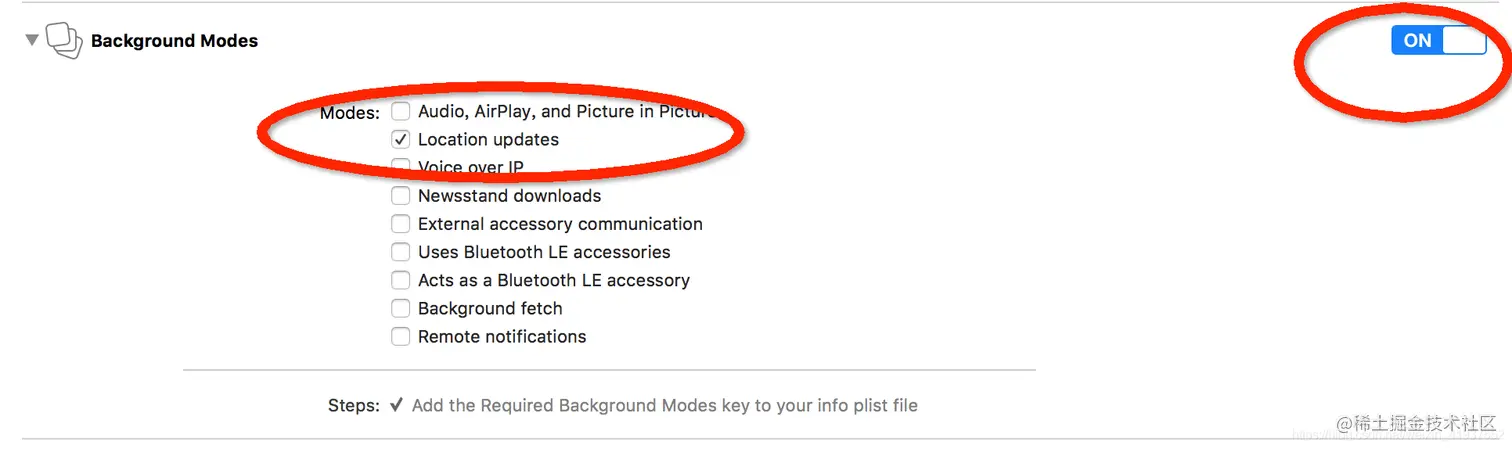Enable External accessory communication checkbox
The width and height of the screenshot is (1512, 449).
[400, 223]
